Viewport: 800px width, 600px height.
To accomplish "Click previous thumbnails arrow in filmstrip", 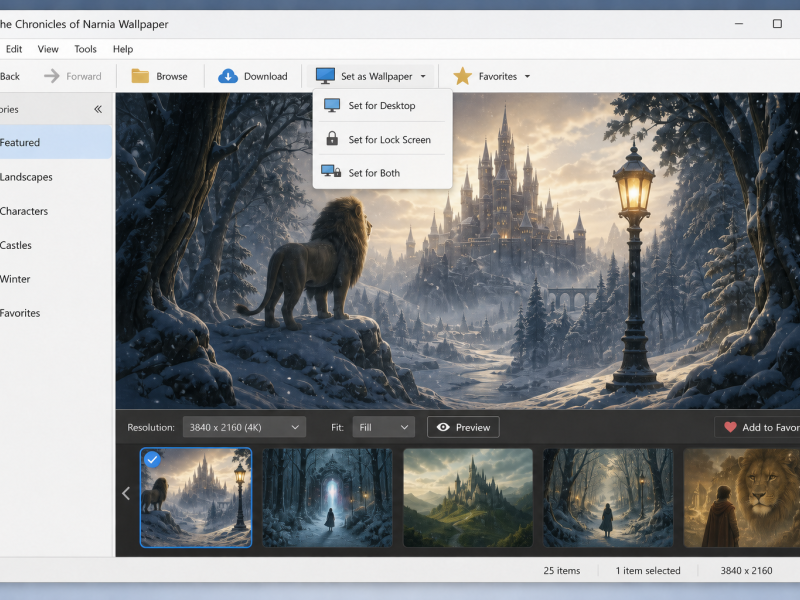I will pyautogui.click(x=126, y=493).
